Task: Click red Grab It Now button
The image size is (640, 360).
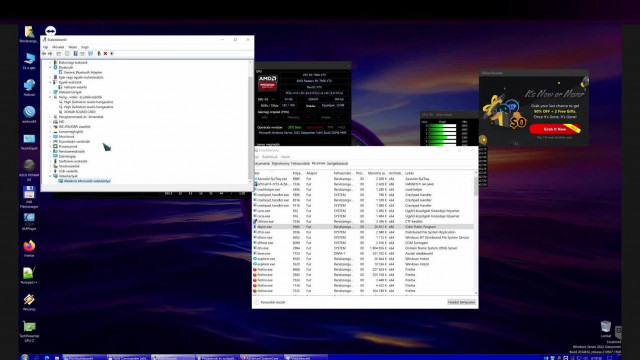Action: [x=555, y=129]
